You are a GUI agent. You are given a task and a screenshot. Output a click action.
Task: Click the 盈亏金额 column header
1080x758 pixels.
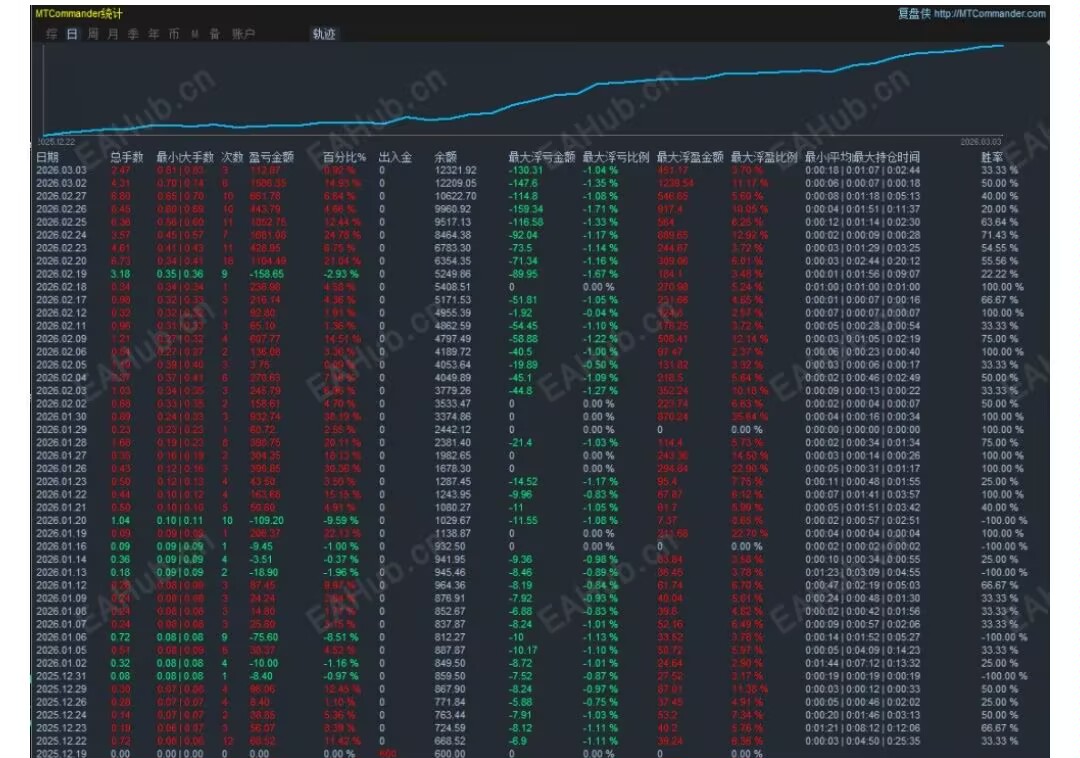[271, 157]
